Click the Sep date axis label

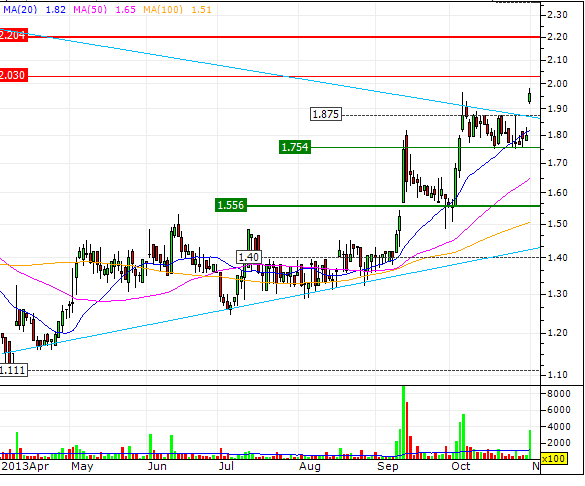coord(388,467)
